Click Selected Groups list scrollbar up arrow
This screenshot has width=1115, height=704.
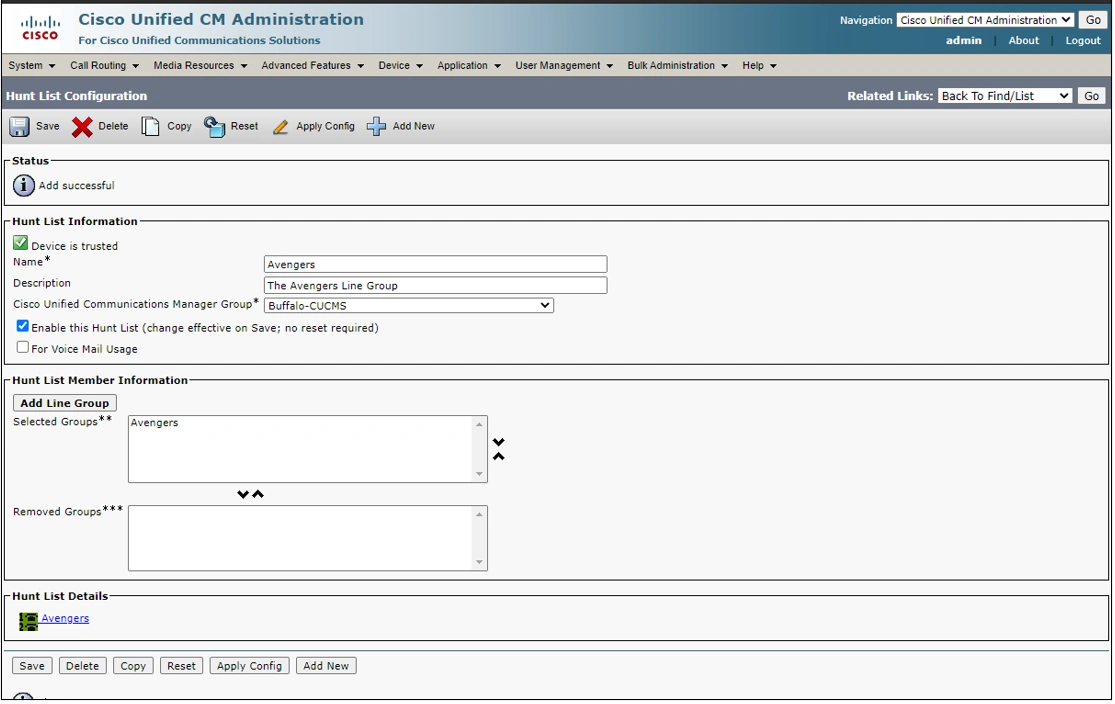click(x=479, y=425)
